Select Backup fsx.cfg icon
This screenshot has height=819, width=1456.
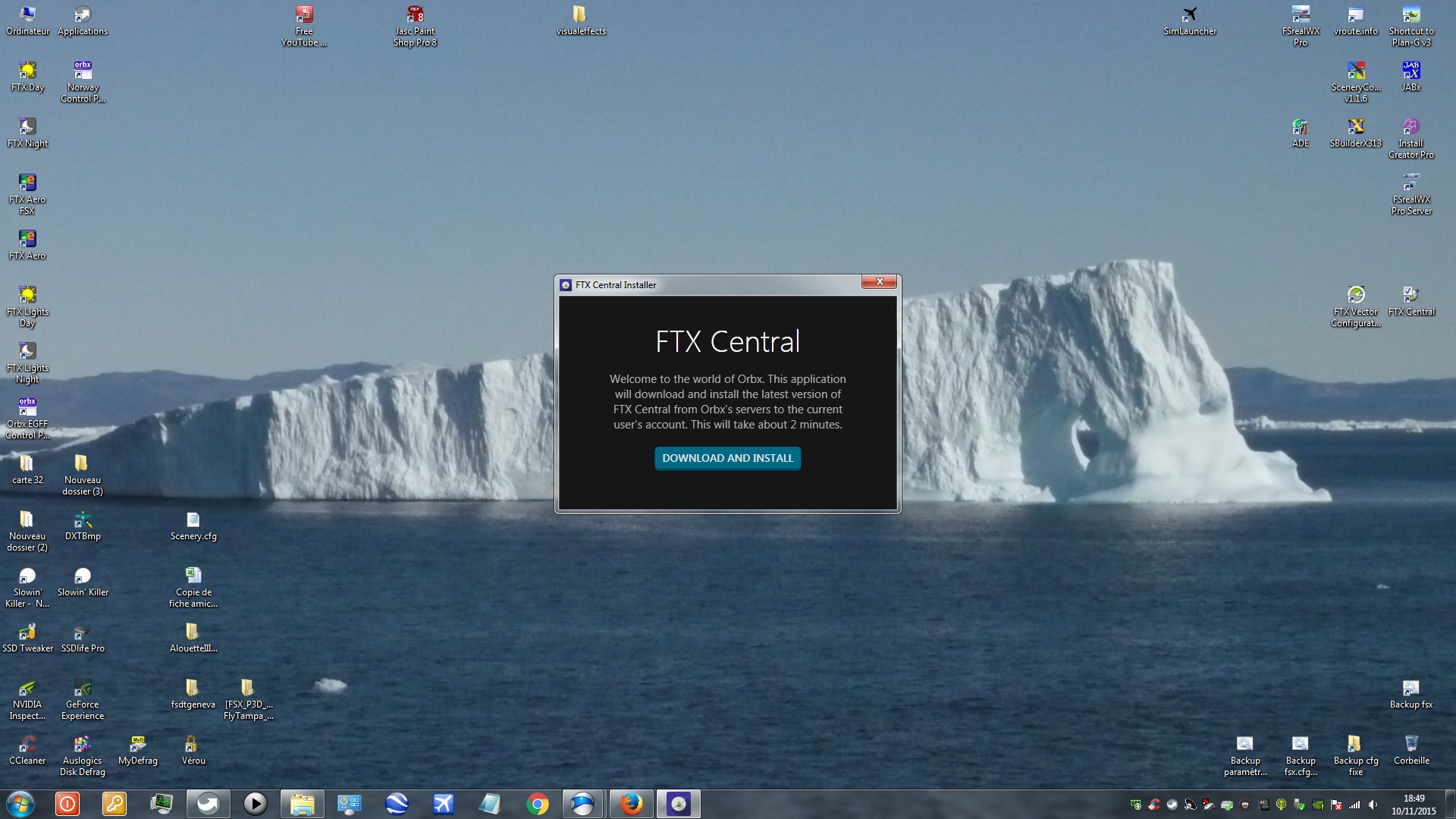click(x=1301, y=755)
